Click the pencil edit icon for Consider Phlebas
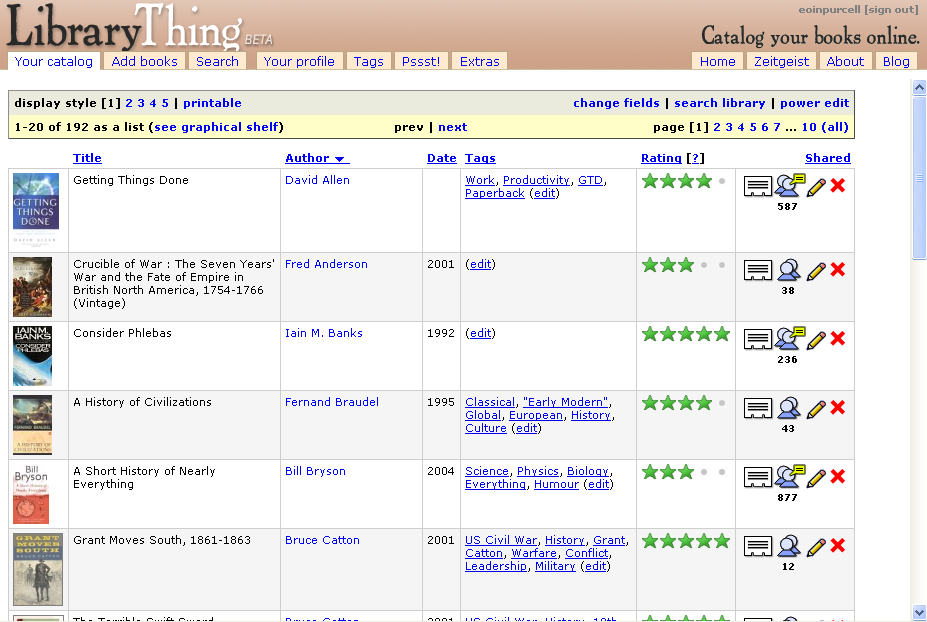Viewport: 927px width, 622px height. (x=816, y=339)
